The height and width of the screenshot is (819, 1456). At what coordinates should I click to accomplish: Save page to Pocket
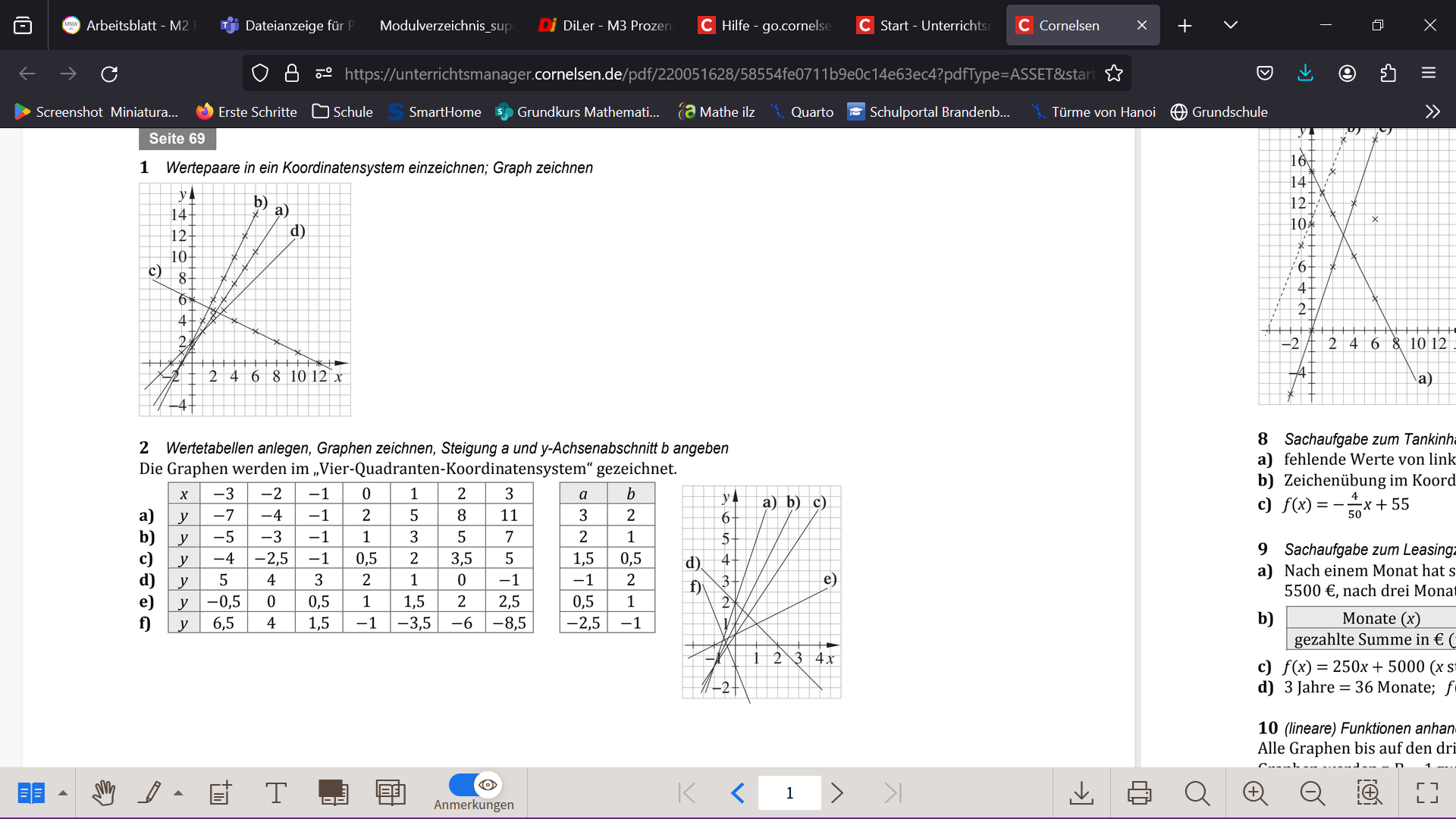(x=1265, y=74)
